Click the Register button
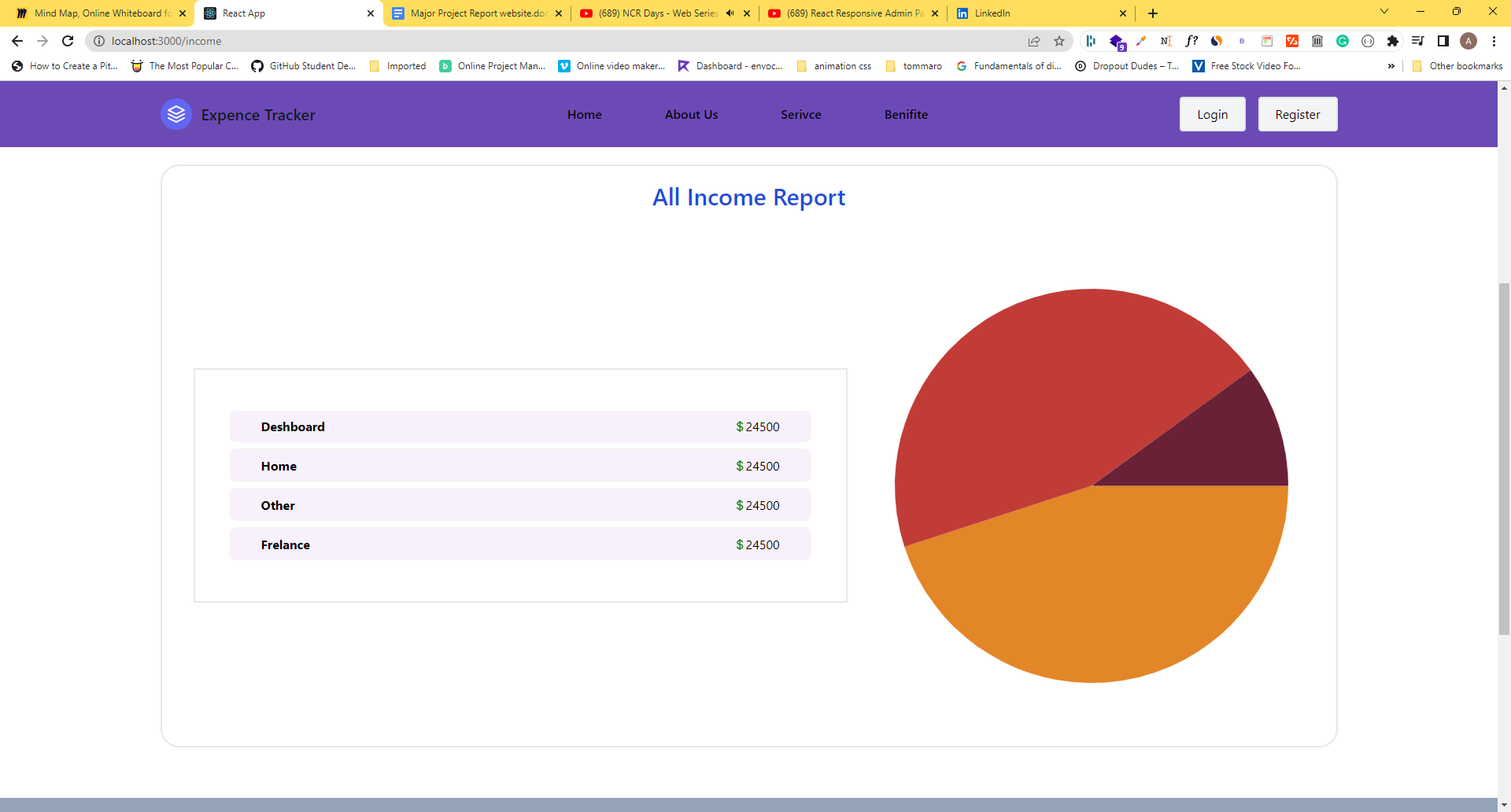 tap(1297, 114)
